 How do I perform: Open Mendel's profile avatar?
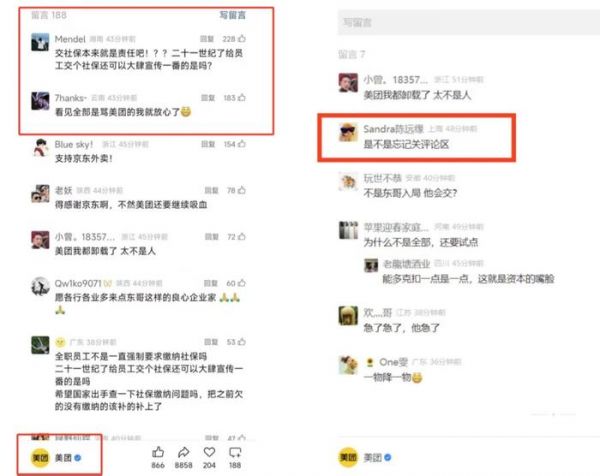pyautogui.click(x=40, y=42)
